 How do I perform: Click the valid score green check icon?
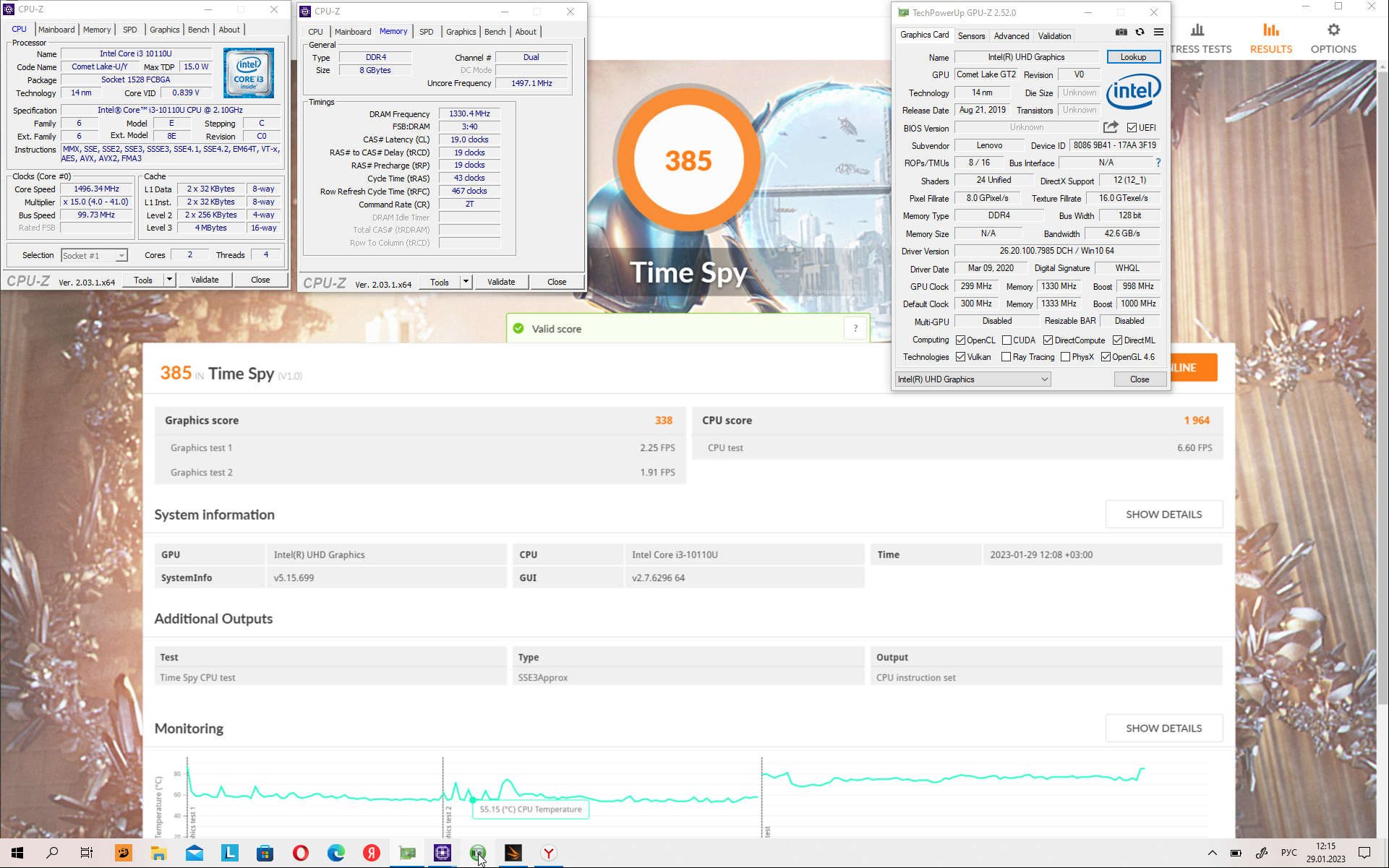tap(518, 329)
